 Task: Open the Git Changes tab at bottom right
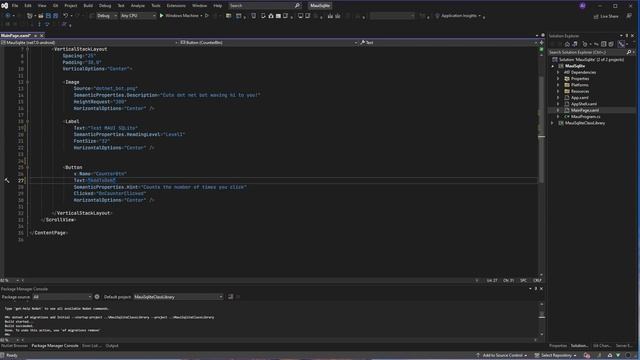602,346
